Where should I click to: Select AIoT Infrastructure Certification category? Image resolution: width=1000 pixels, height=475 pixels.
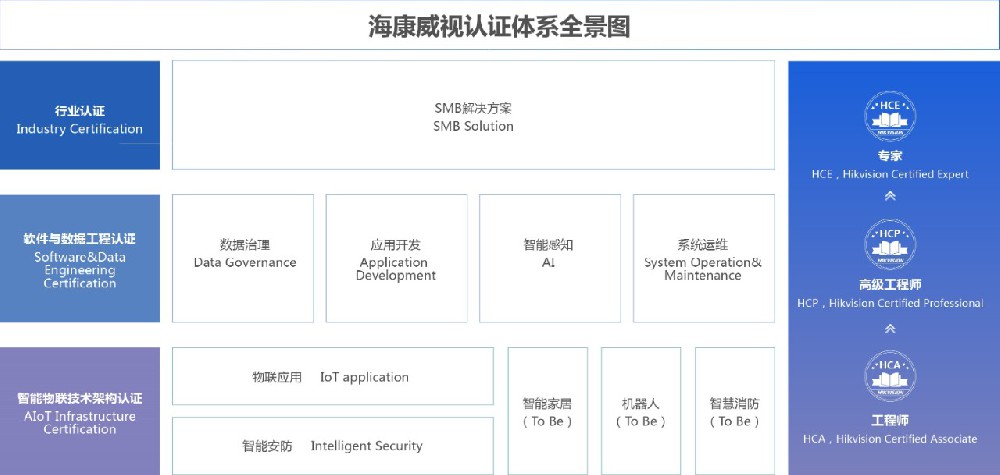80,411
